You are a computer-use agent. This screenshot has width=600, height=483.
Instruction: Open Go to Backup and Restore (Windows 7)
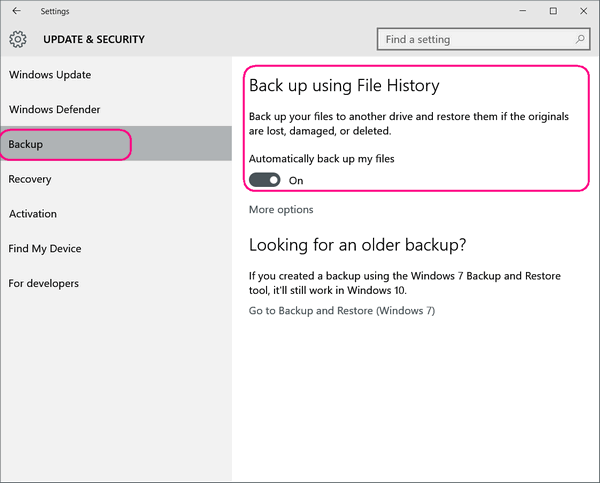(x=342, y=310)
